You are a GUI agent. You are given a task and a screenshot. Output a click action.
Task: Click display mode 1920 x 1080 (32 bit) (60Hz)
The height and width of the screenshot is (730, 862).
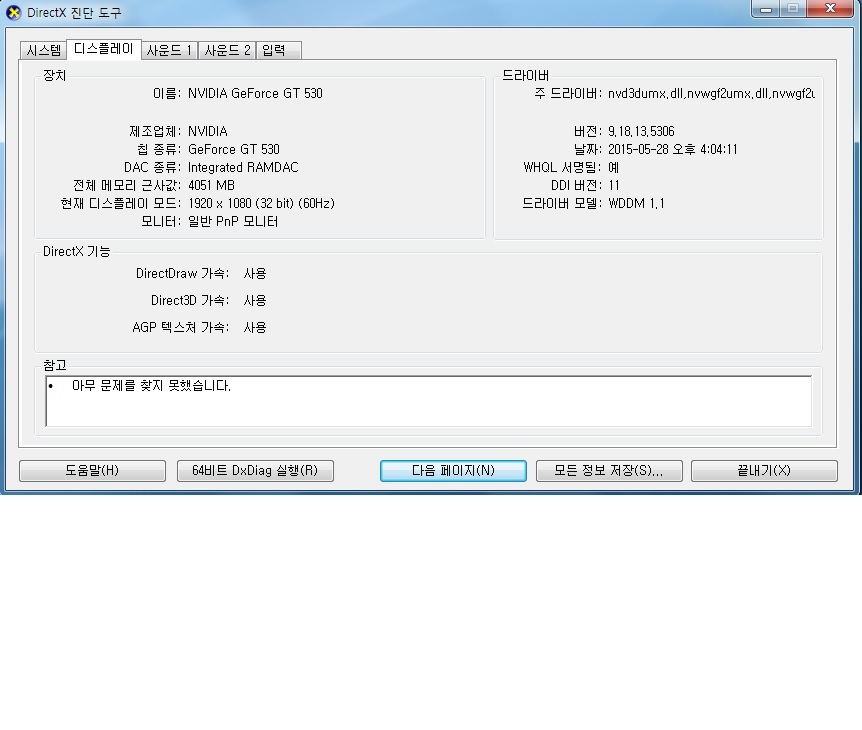click(261, 203)
